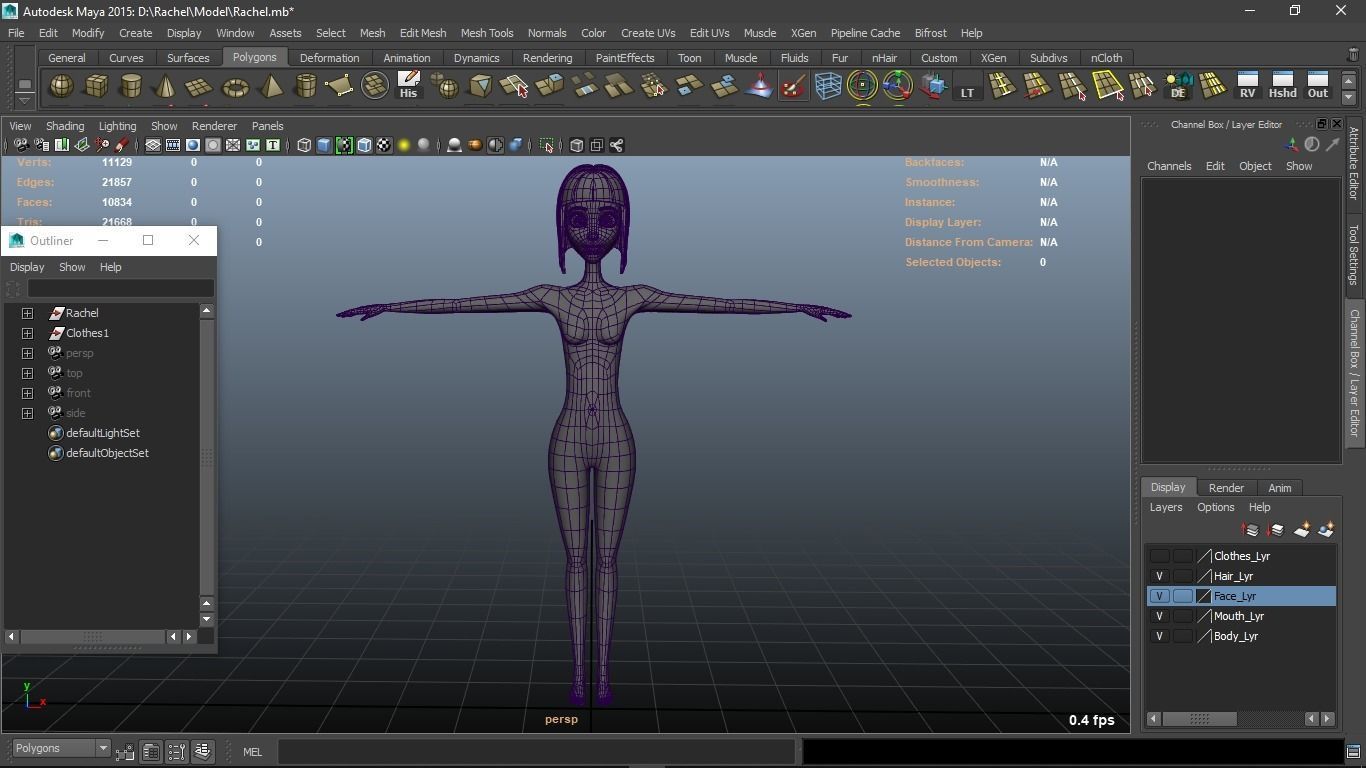Viewport: 1366px width, 768px height.
Task: Create a polygon plane from the shelf
Action: point(200,87)
